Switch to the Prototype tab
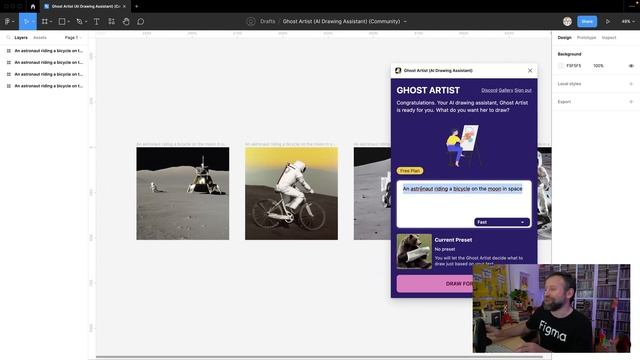The width and height of the screenshot is (640, 360). (x=586, y=38)
